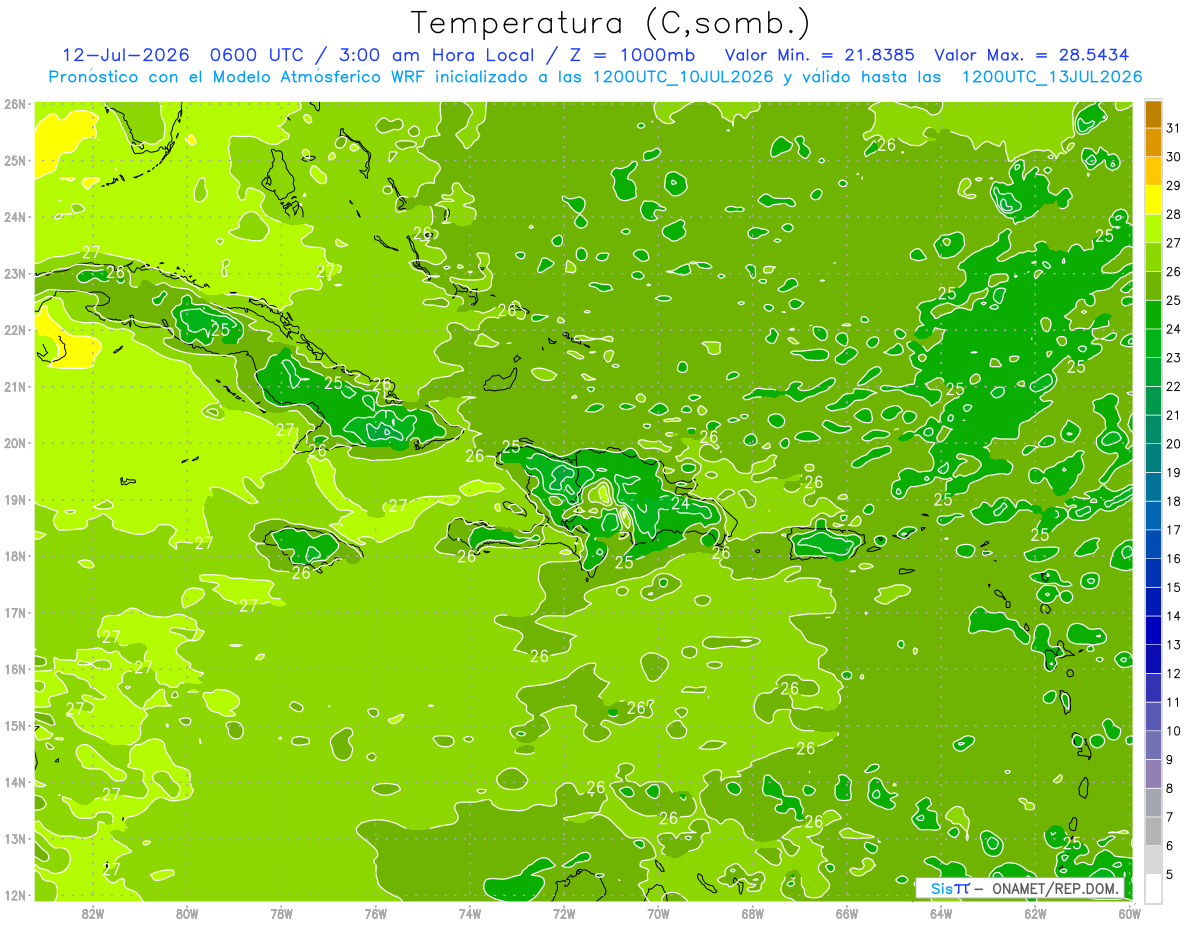Click the "1200UTC_13JUL2026" valid-until time
This screenshot has width=1200, height=927.
[1052, 76]
